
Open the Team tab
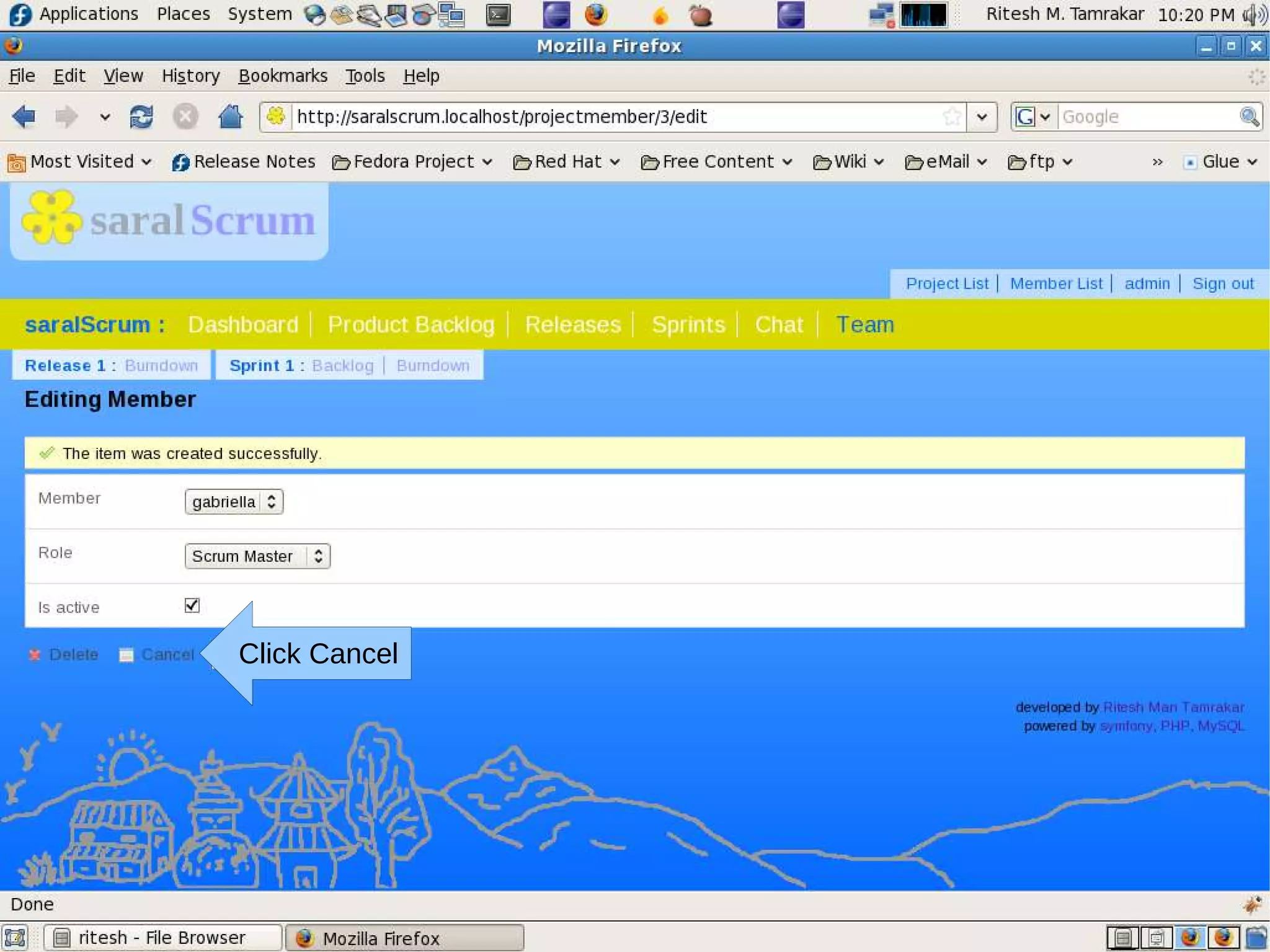coord(865,324)
